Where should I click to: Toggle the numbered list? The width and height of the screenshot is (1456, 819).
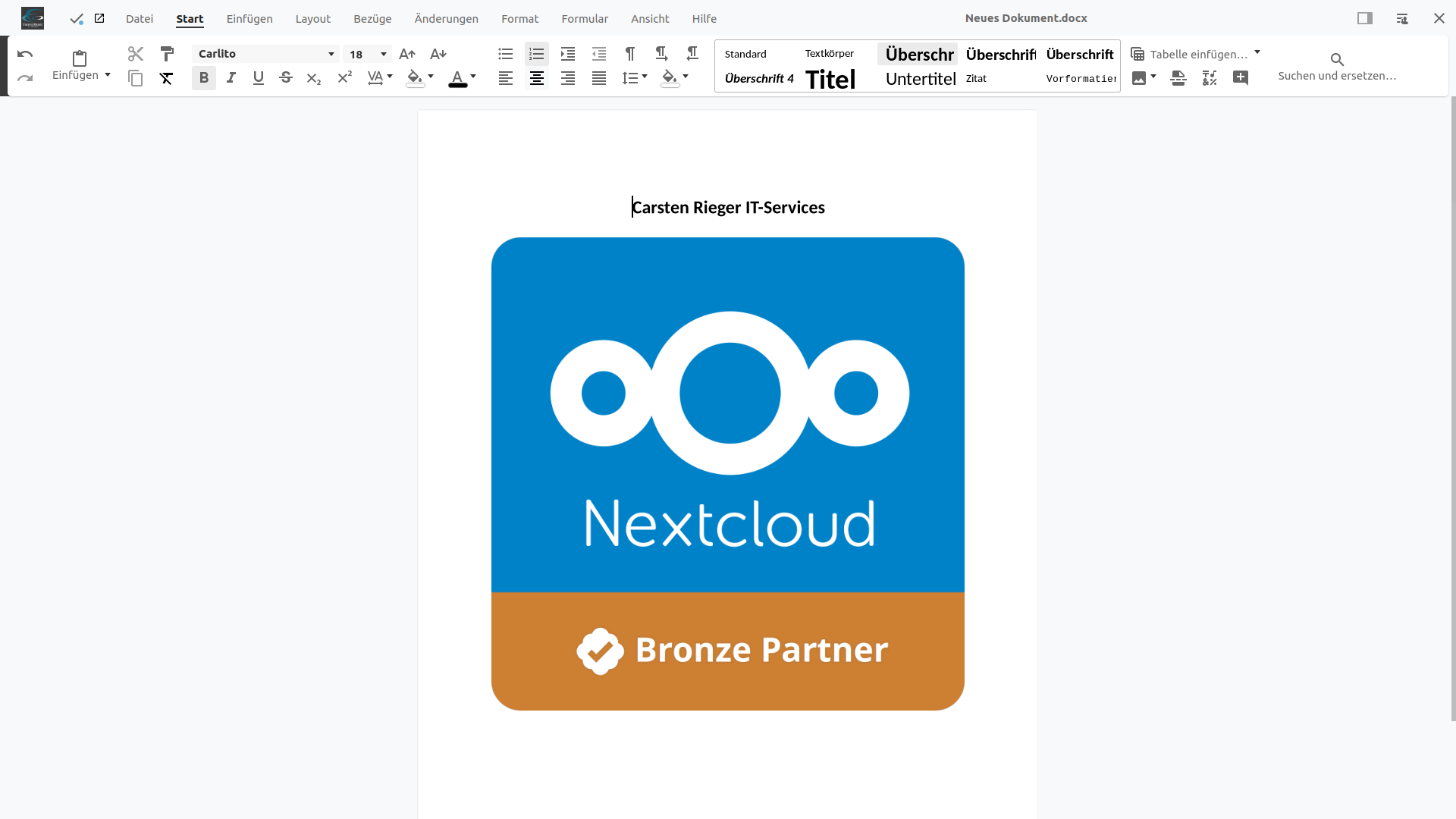click(537, 54)
